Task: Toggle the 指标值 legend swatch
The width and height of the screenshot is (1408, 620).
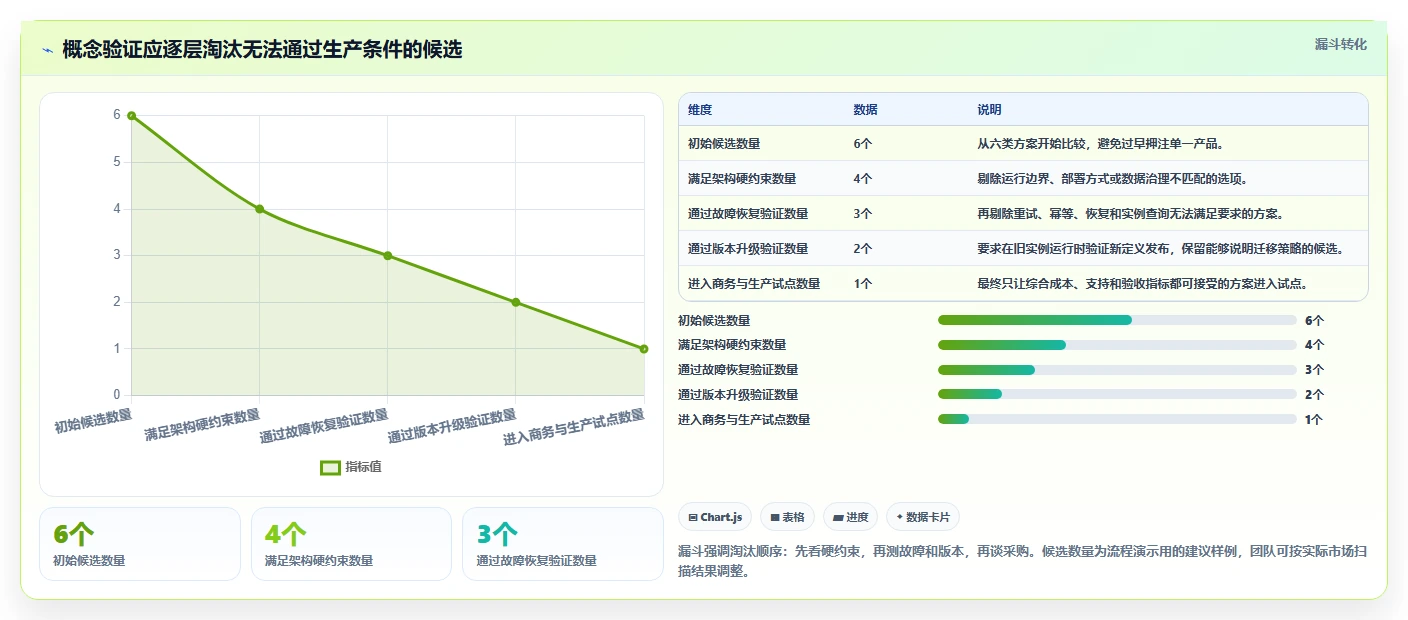Action: [x=330, y=467]
